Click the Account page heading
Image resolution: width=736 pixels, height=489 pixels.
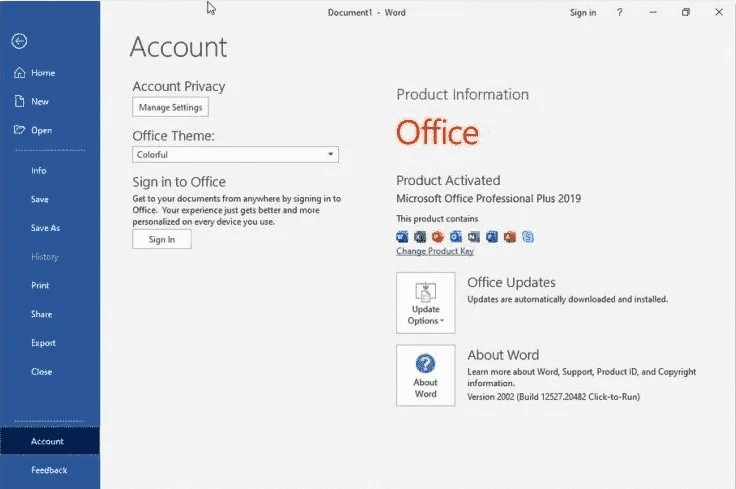point(178,47)
